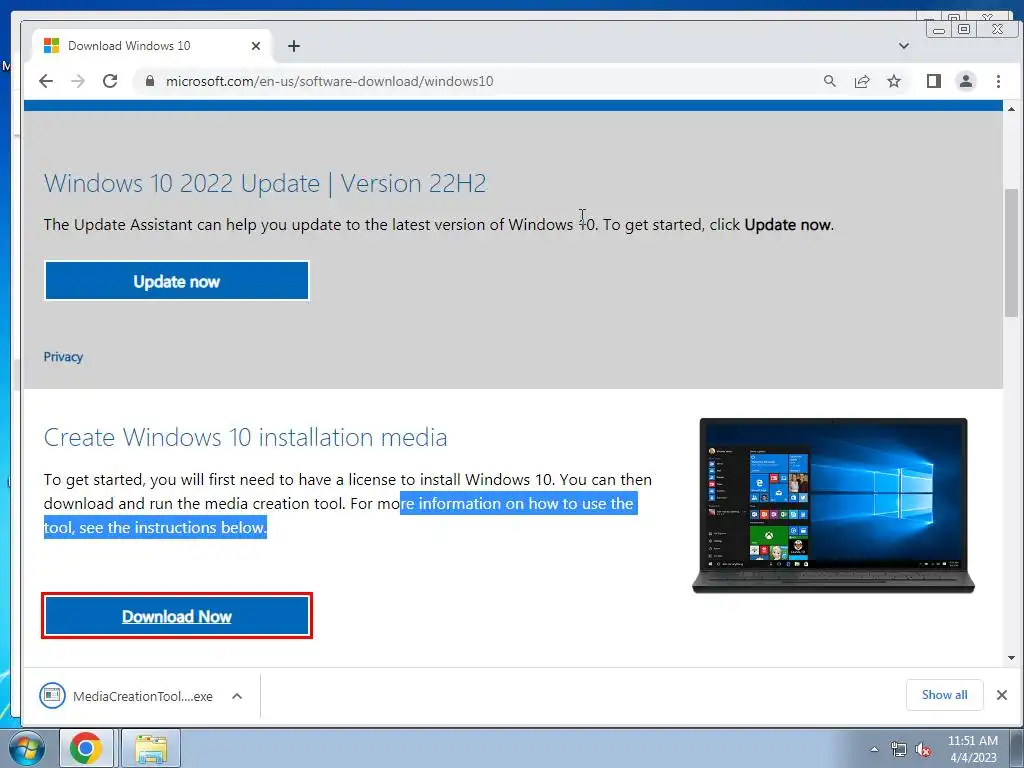The image size is (1024, 768).
Task: Open the Chrome three-dot menu
Action: [x=998, y=81]
